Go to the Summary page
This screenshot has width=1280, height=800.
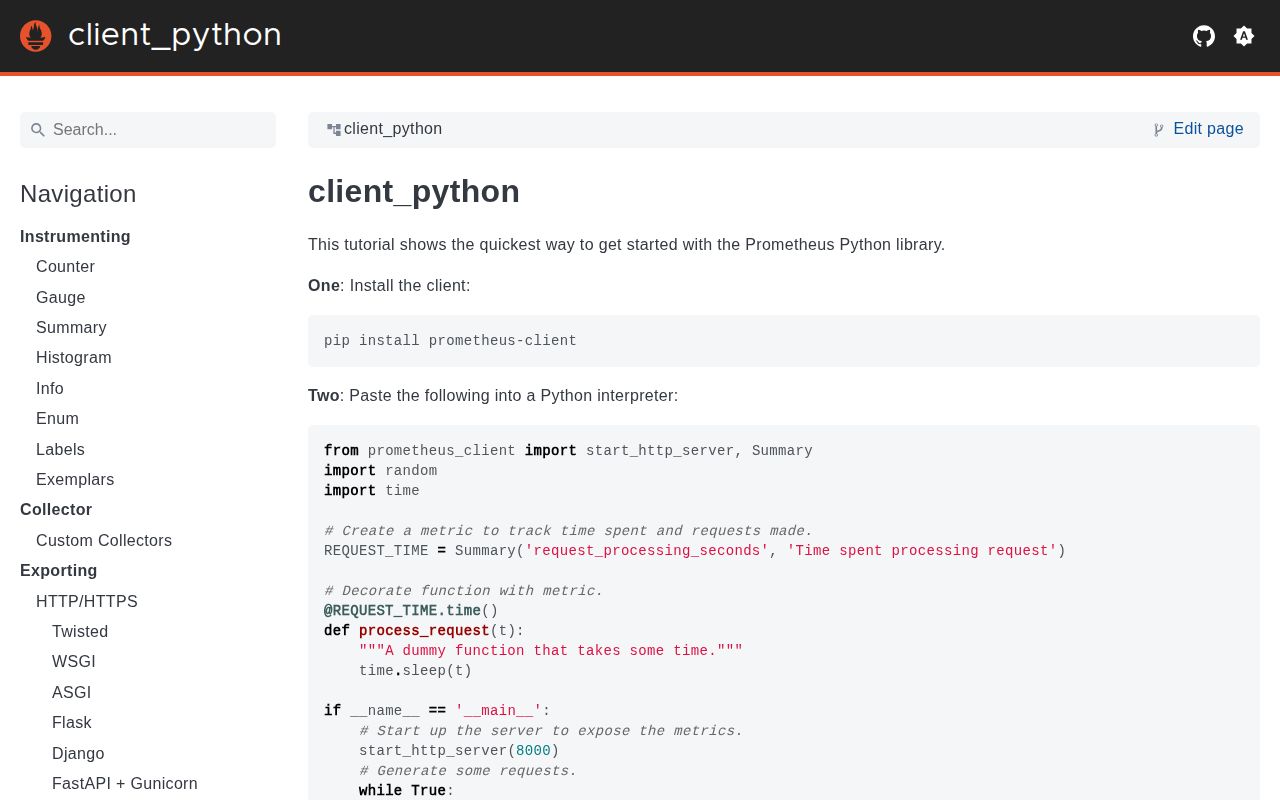tap(71, 328)
